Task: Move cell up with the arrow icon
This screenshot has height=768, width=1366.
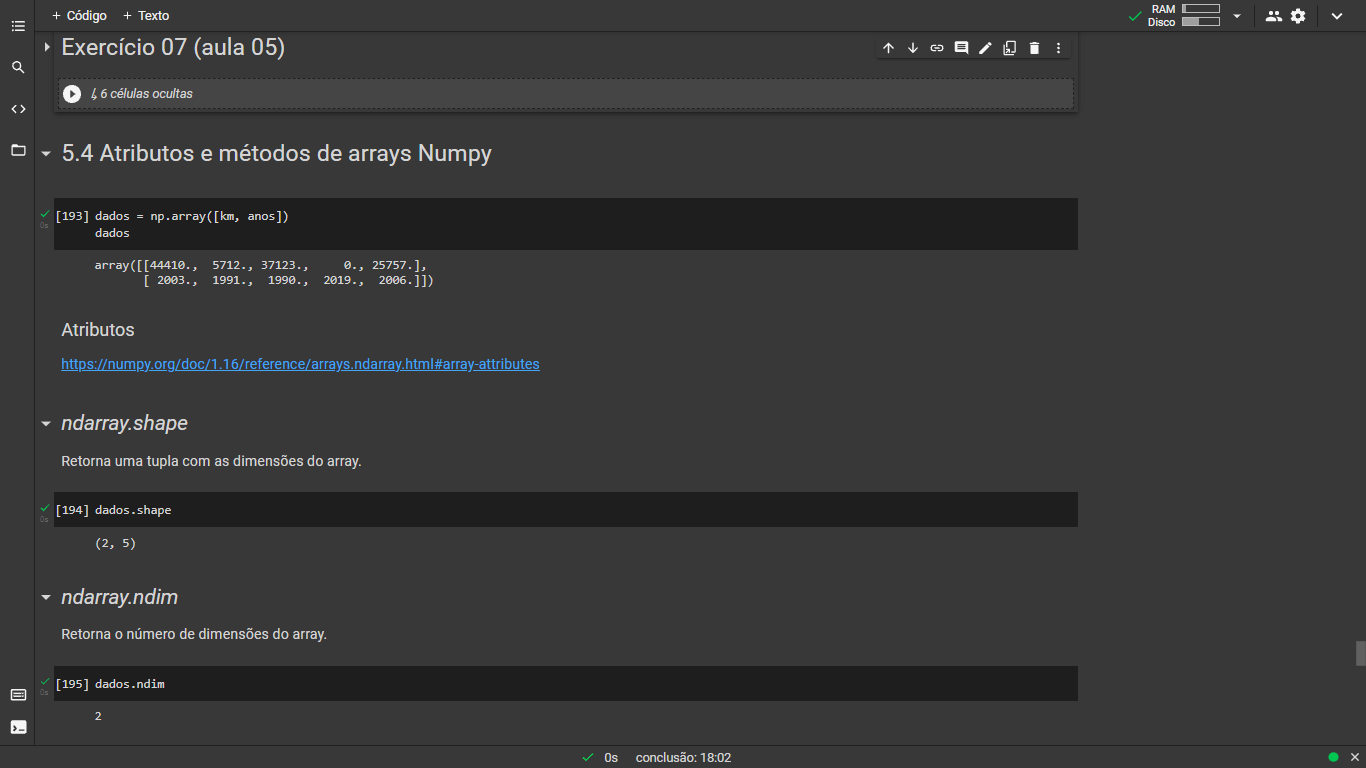Action: (x=888, y=48)
